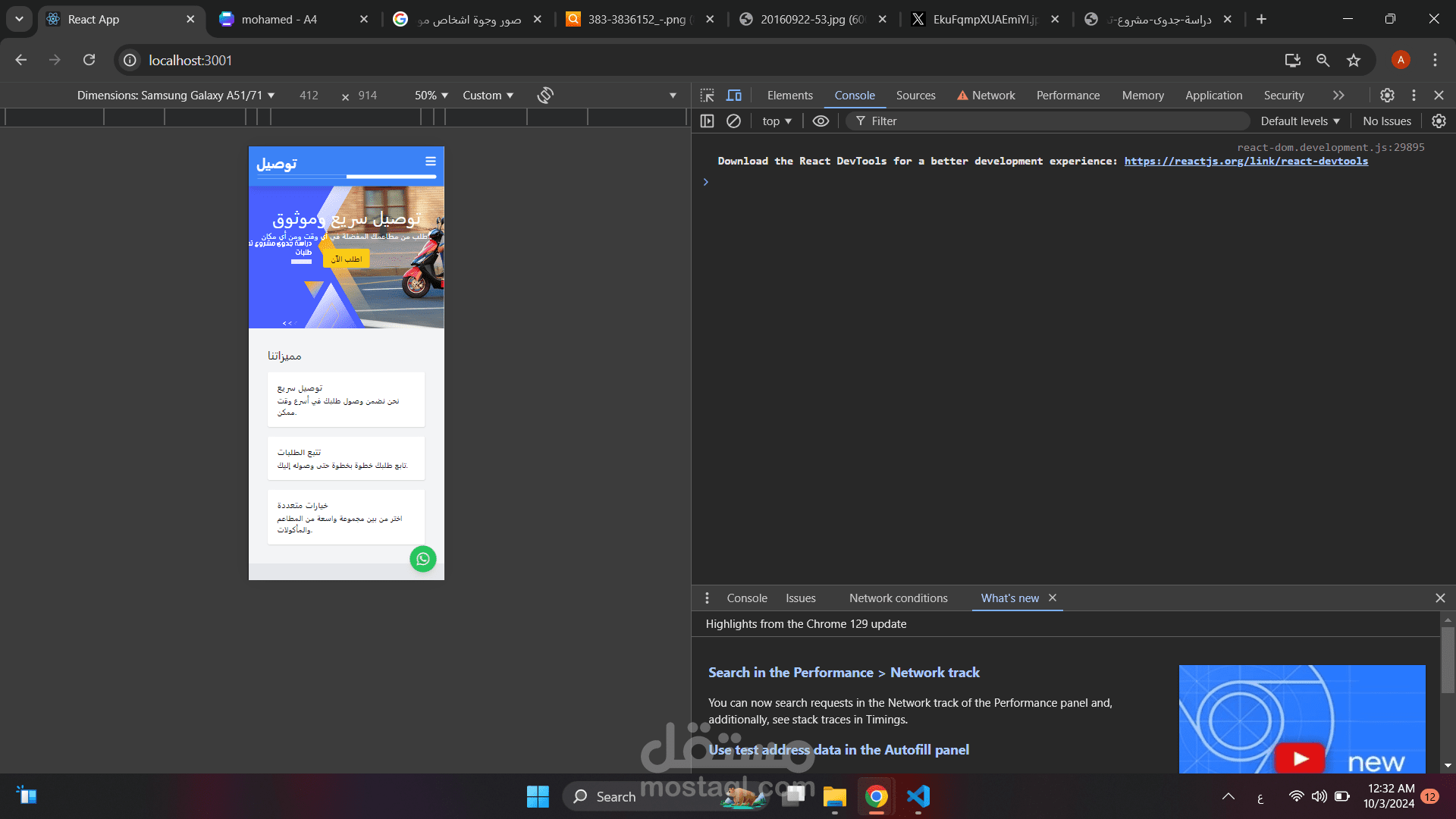The height and width of the screenshot is (819, 1456).
Task: Open the drawer kebab menu beside Console
Action: [707, 598]
